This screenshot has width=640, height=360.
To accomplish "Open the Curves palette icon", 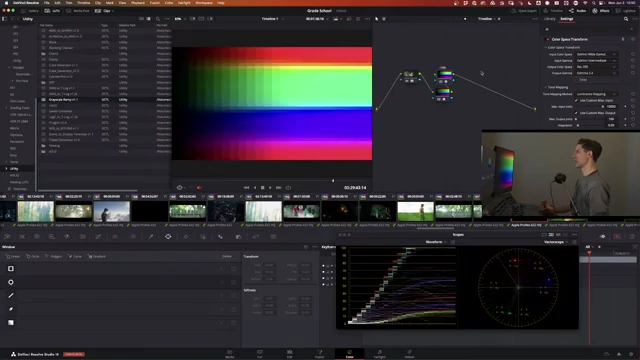I will click(98, 236).
